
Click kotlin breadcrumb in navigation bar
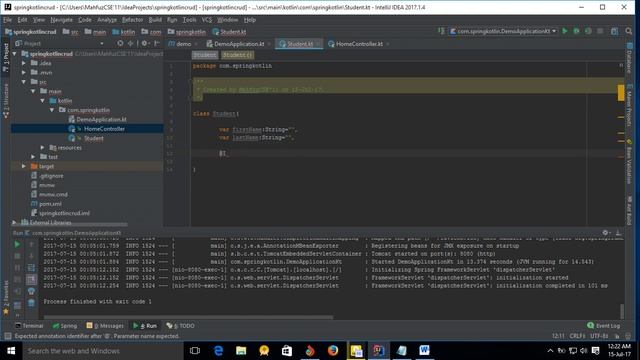point(124,31)
